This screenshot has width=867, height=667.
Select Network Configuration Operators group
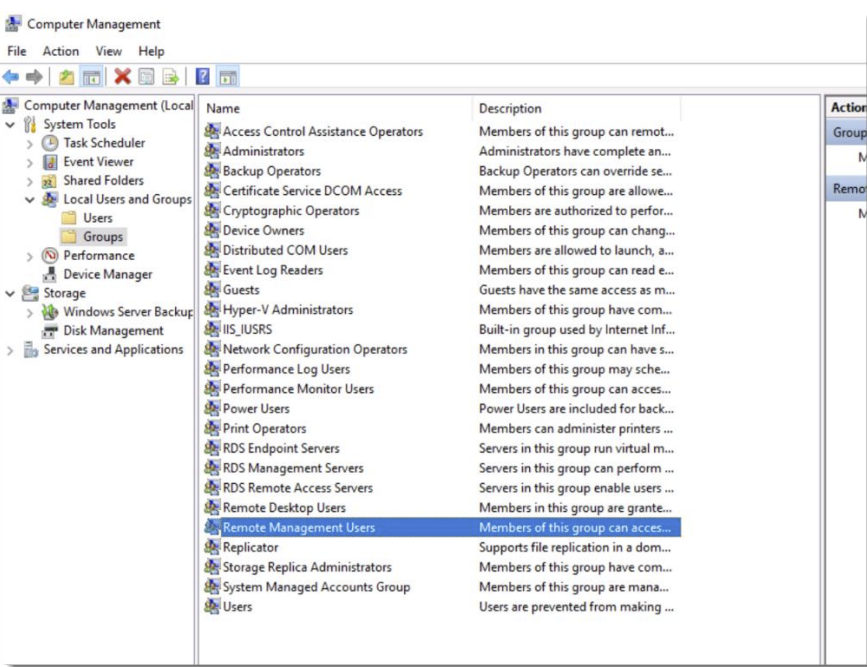tap(315, 350)
